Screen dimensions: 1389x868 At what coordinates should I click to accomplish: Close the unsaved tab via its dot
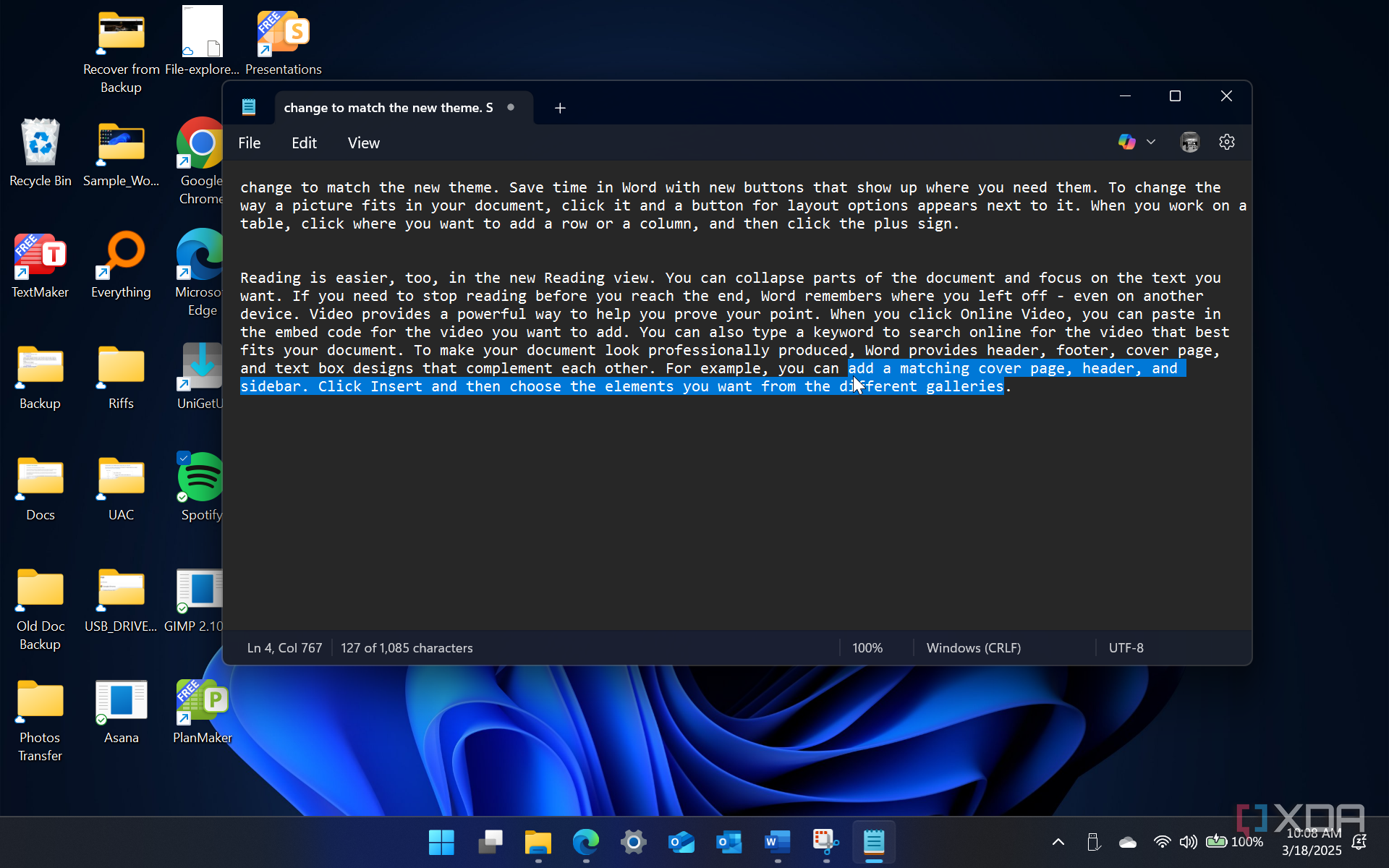[511, 107]
